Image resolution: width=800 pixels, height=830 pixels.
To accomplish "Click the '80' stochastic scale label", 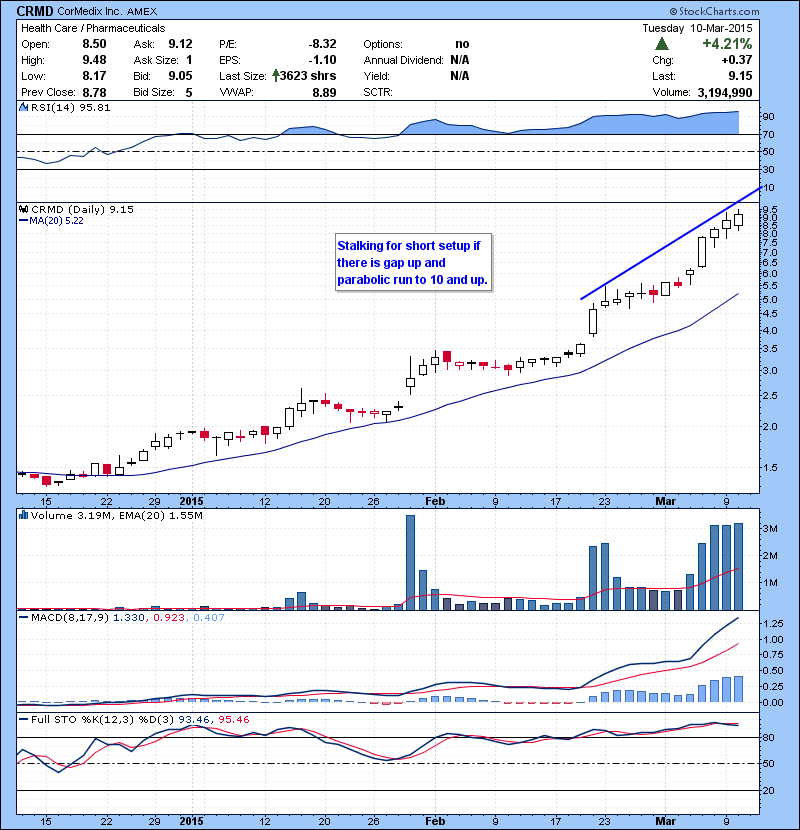I will (768, 737).
